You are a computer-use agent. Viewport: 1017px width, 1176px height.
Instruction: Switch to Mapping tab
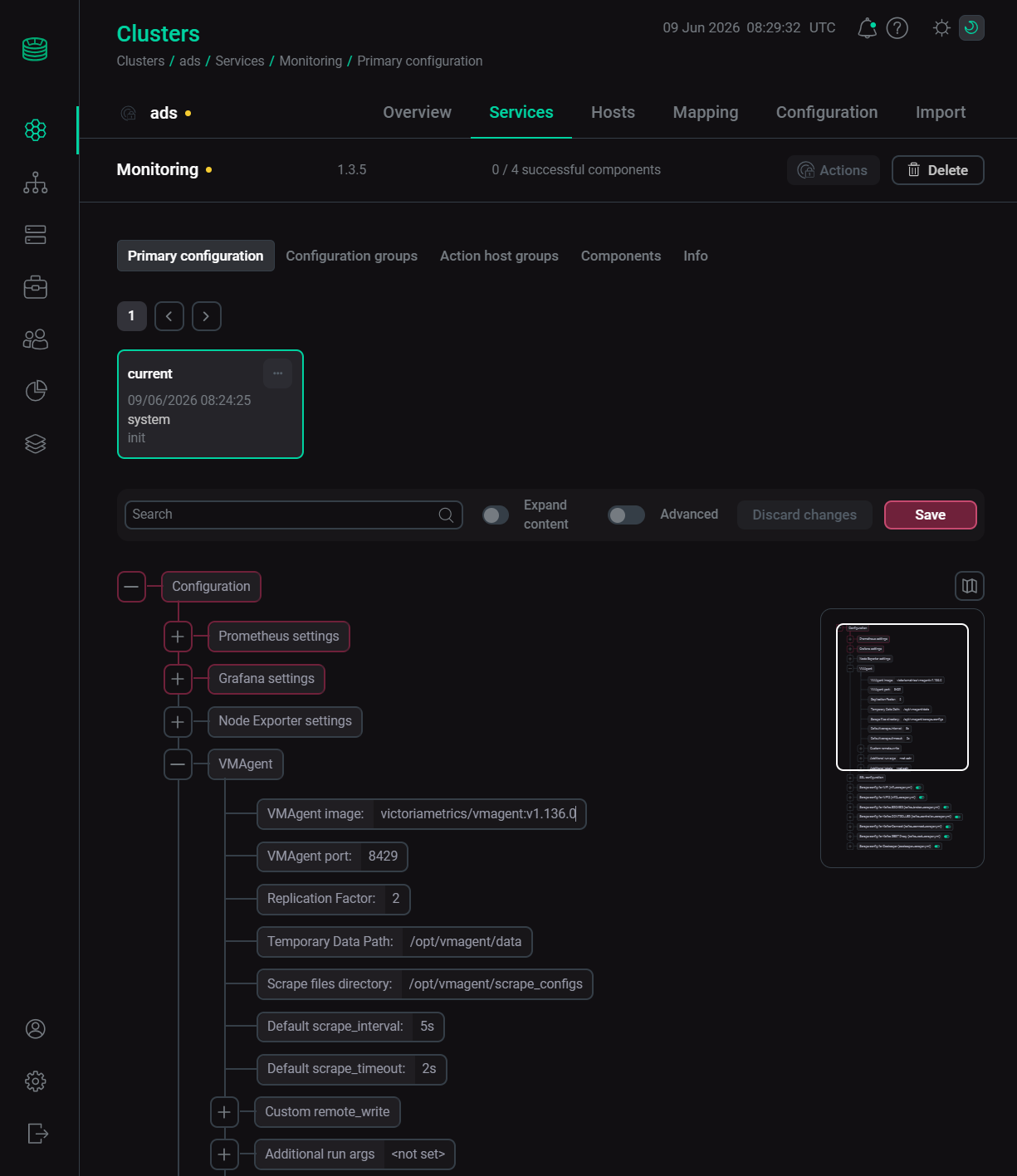[x=706, y=112]
